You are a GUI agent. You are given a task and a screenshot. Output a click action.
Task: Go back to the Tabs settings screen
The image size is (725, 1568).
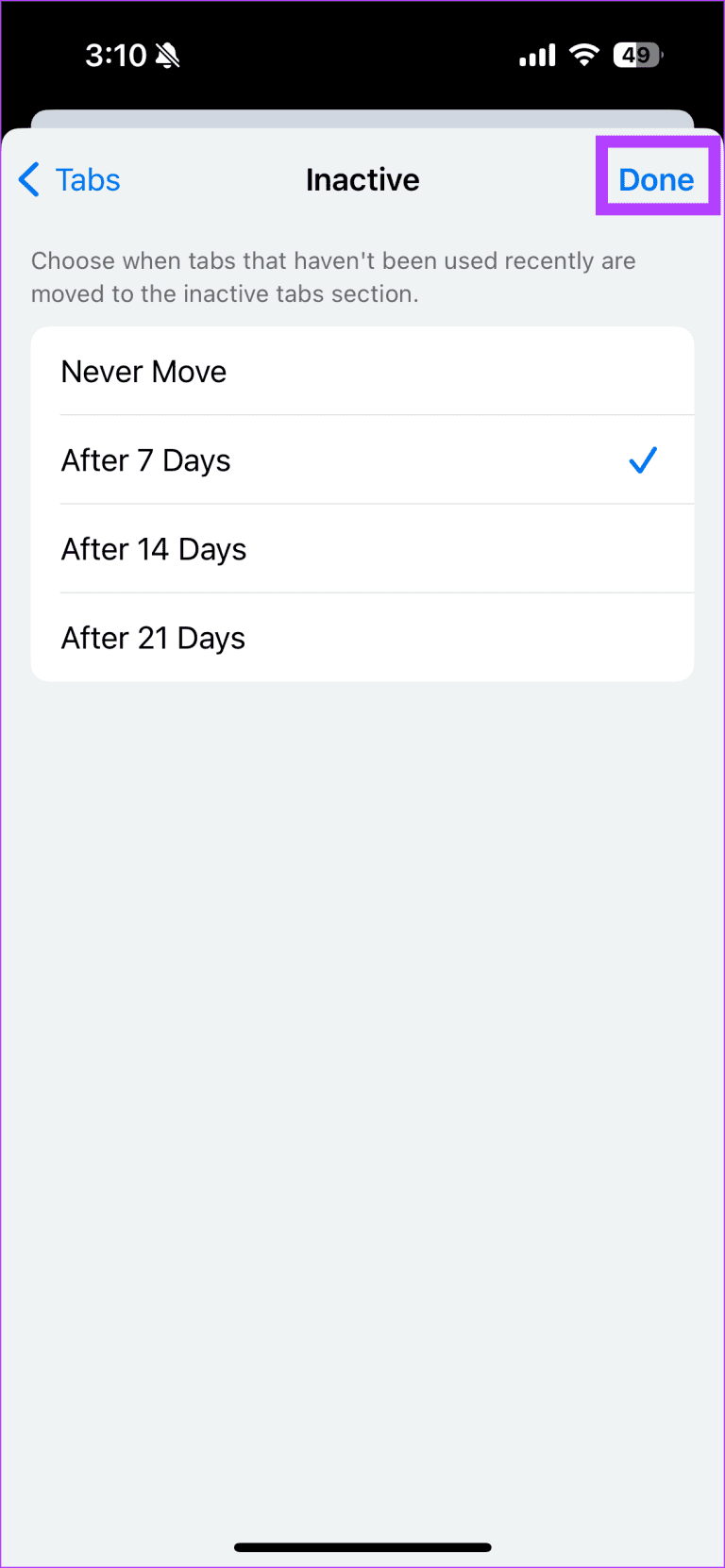coord(68,179)
